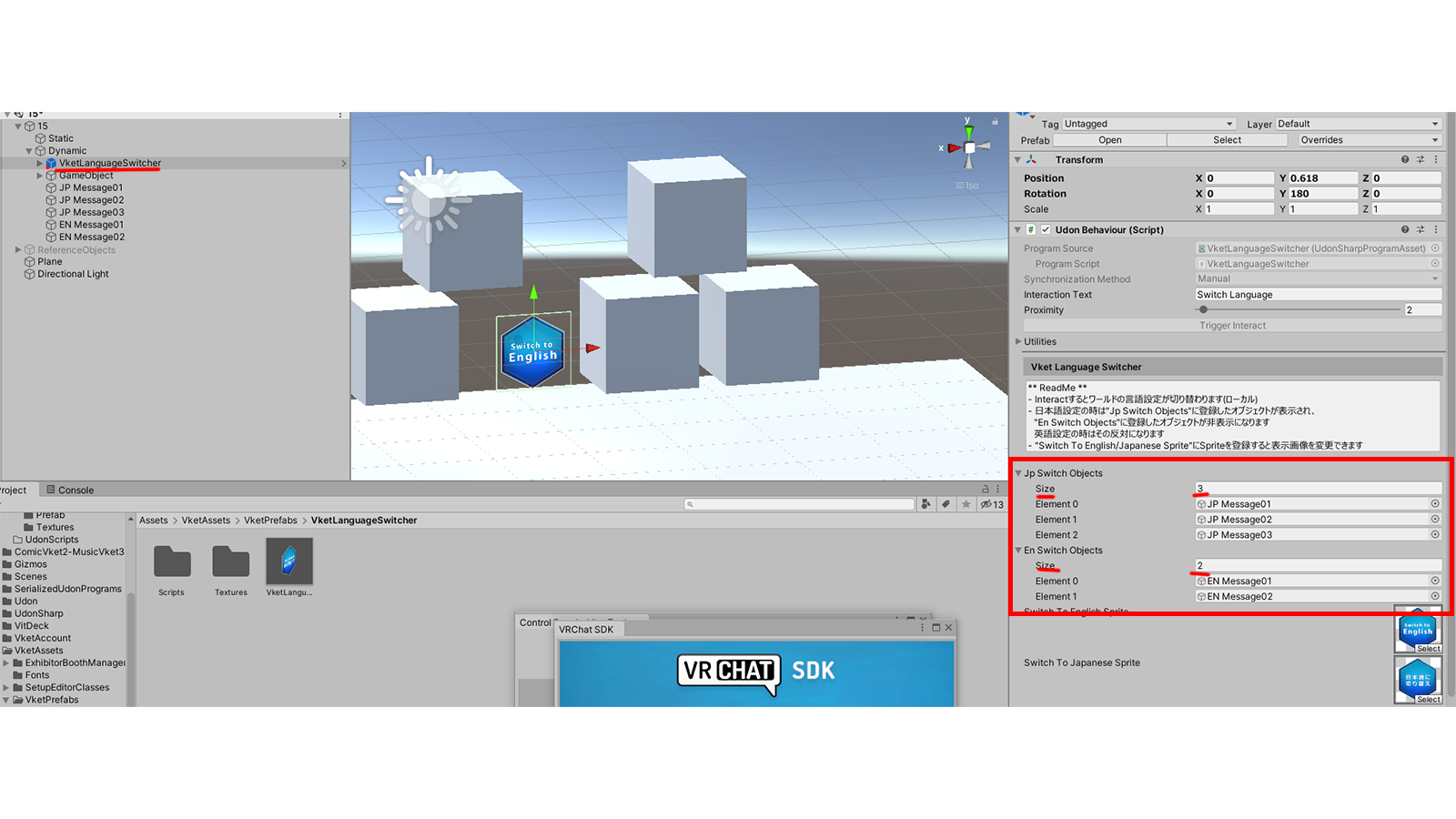Click VketAssets in Project breadcrumb path
The image size is (1456, 819).
pyautogui.click(x=206, y=521)
